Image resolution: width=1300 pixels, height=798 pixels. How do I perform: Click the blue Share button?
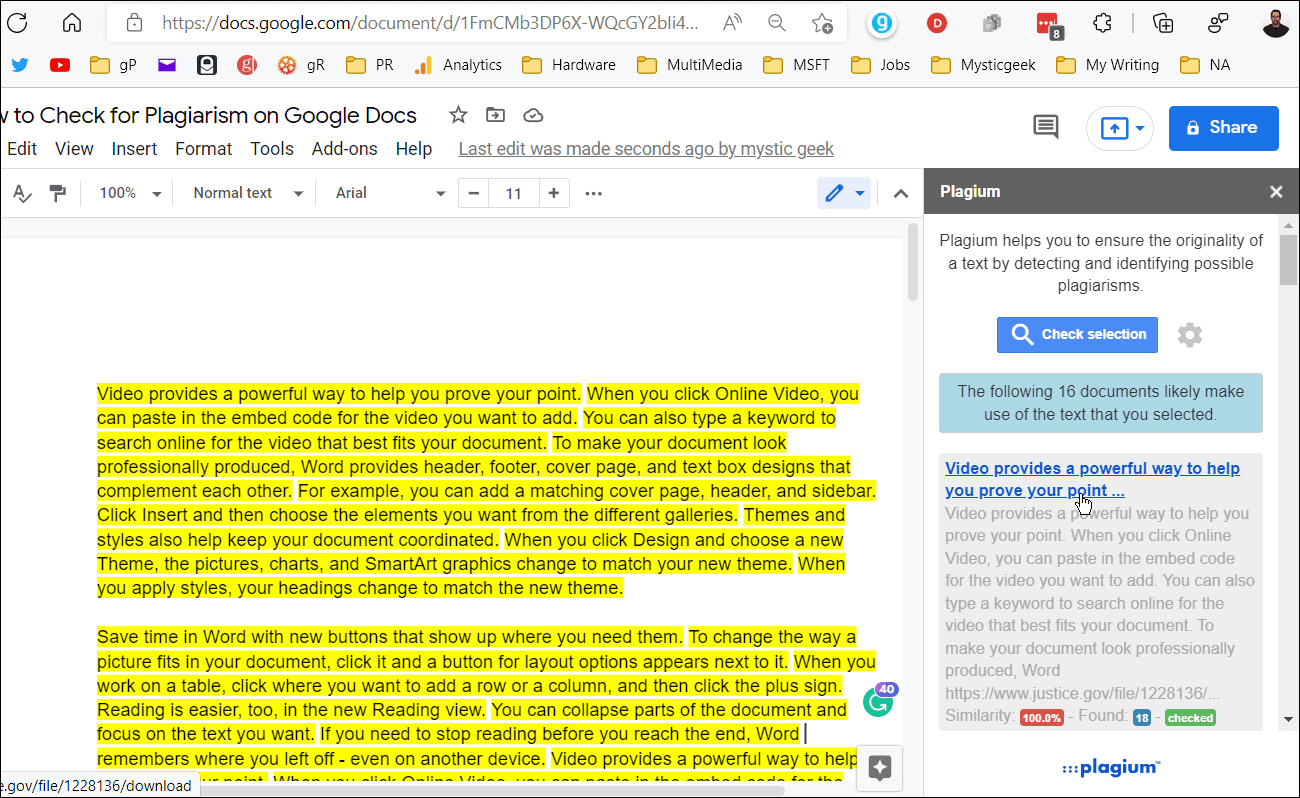click(x=1224, y=128)
